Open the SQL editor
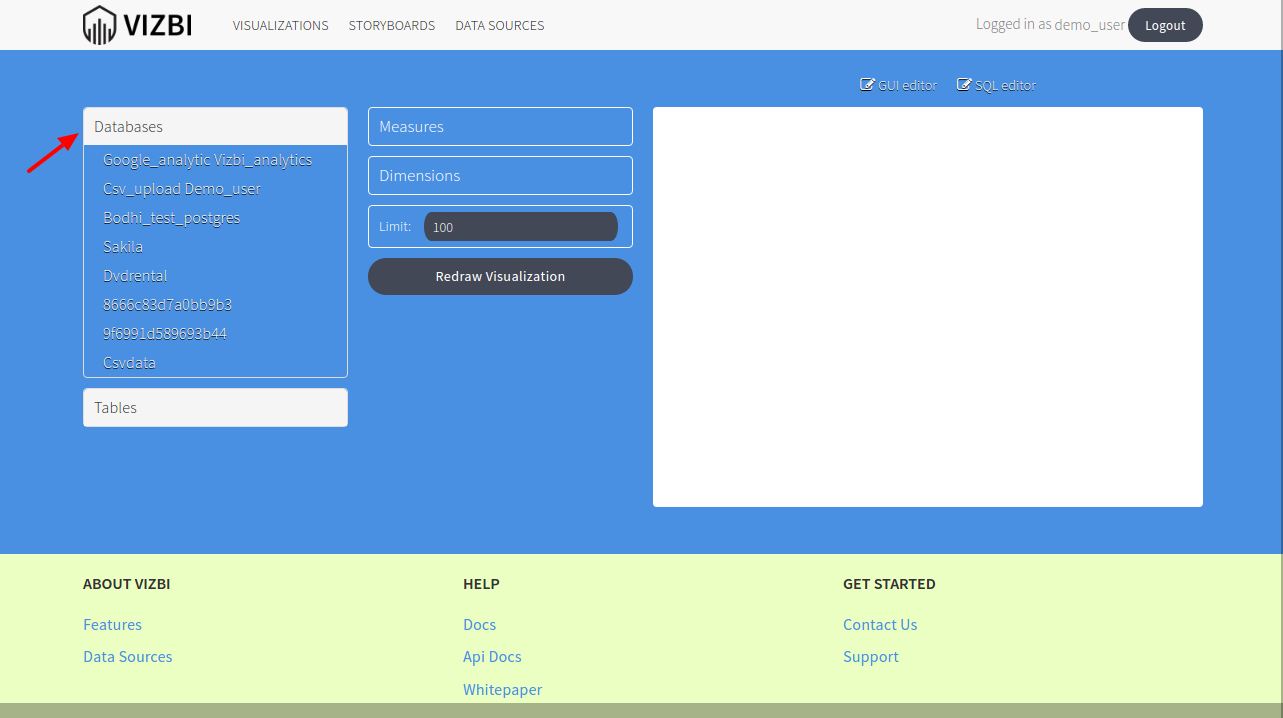This screenshot has height=718, width=1283. pos(996,85)
